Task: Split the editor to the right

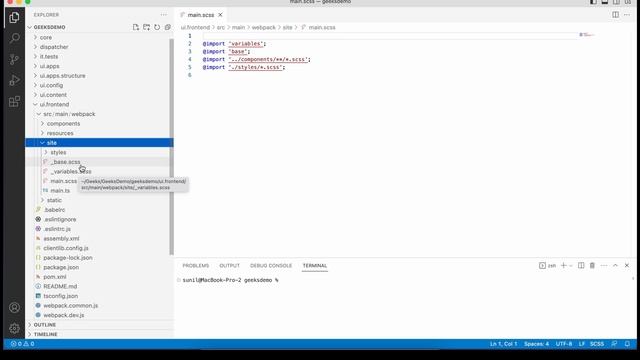Action: click(615, 15)
